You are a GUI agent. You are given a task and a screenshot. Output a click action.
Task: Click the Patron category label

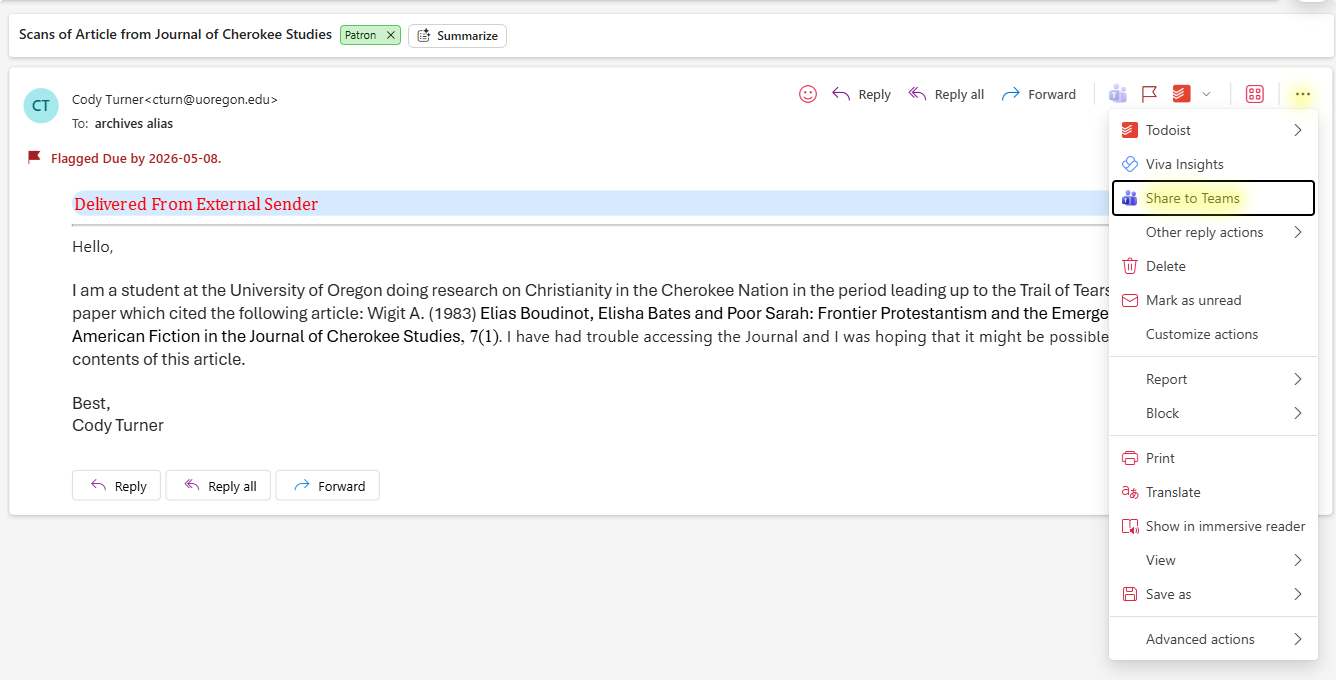[361, 35]
